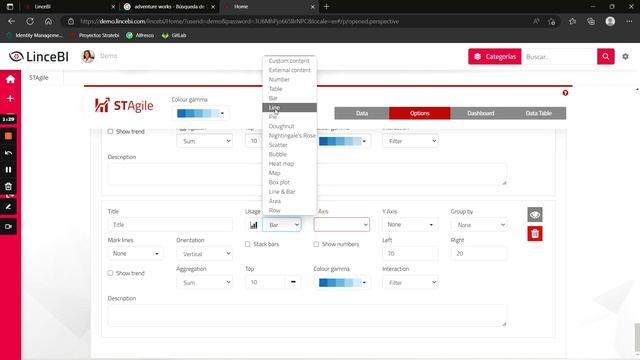Choose Scatter from the chart type list
Screen dimensions: 640x360
point(289,145)
